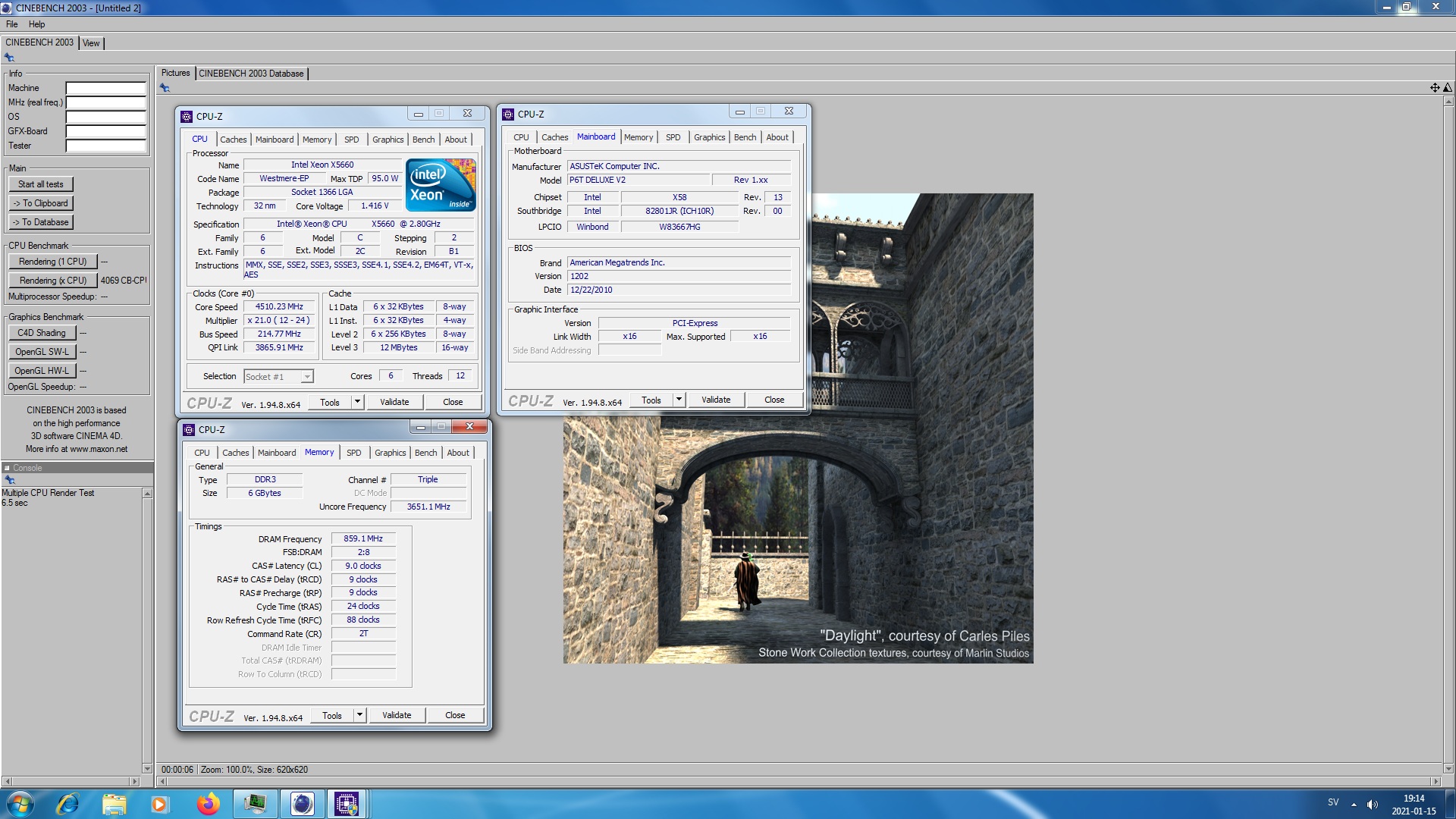Click '4510.23 MHz' core speed value
The height and width of the screenshot is (819, 1456).
279,307
